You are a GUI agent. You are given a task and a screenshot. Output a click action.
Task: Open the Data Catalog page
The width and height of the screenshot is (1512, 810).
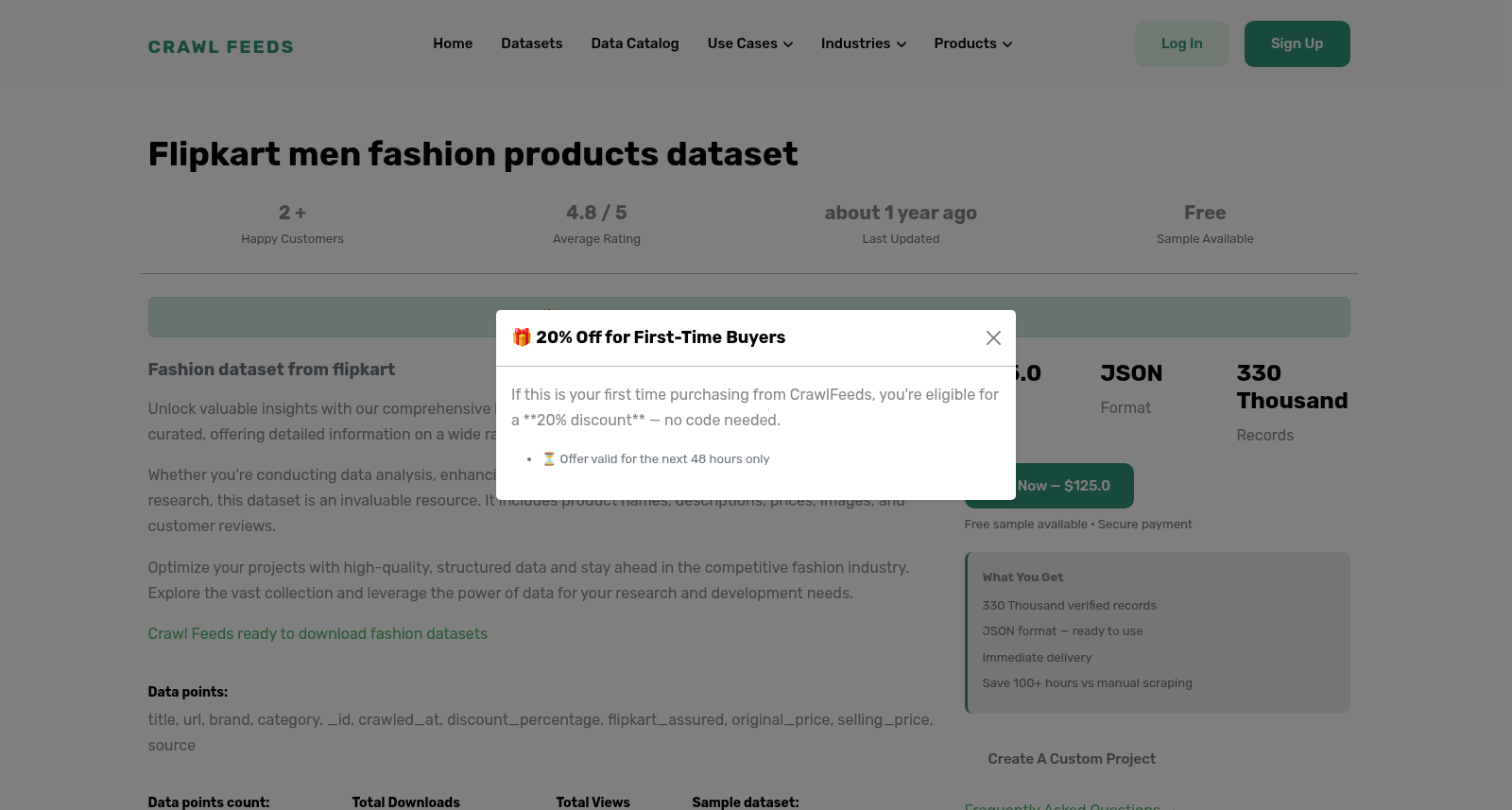pos(635,43)
